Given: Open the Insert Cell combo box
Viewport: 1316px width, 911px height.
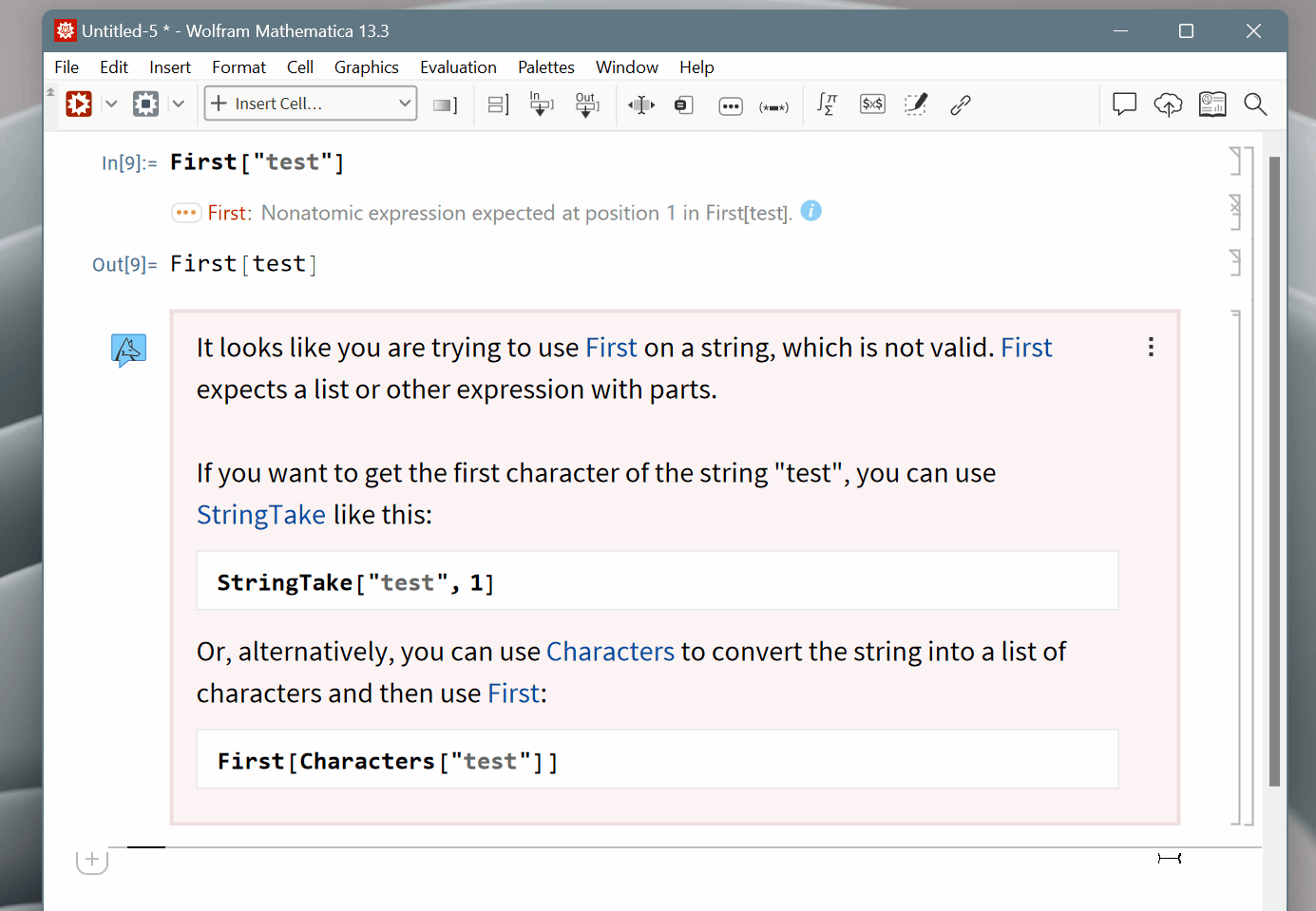Looking at the screenshot, I should pyautogui.click(x=310, y=103).
